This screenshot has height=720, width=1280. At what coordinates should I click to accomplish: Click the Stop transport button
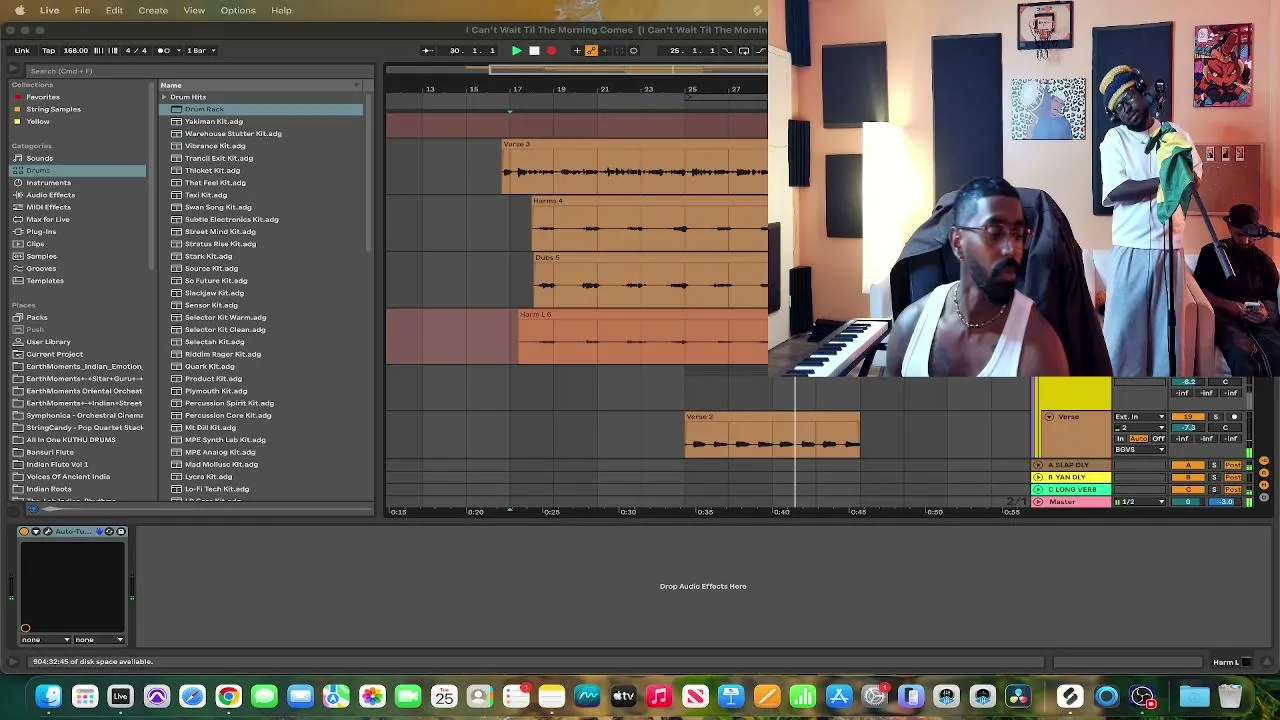tap(534, 51)
